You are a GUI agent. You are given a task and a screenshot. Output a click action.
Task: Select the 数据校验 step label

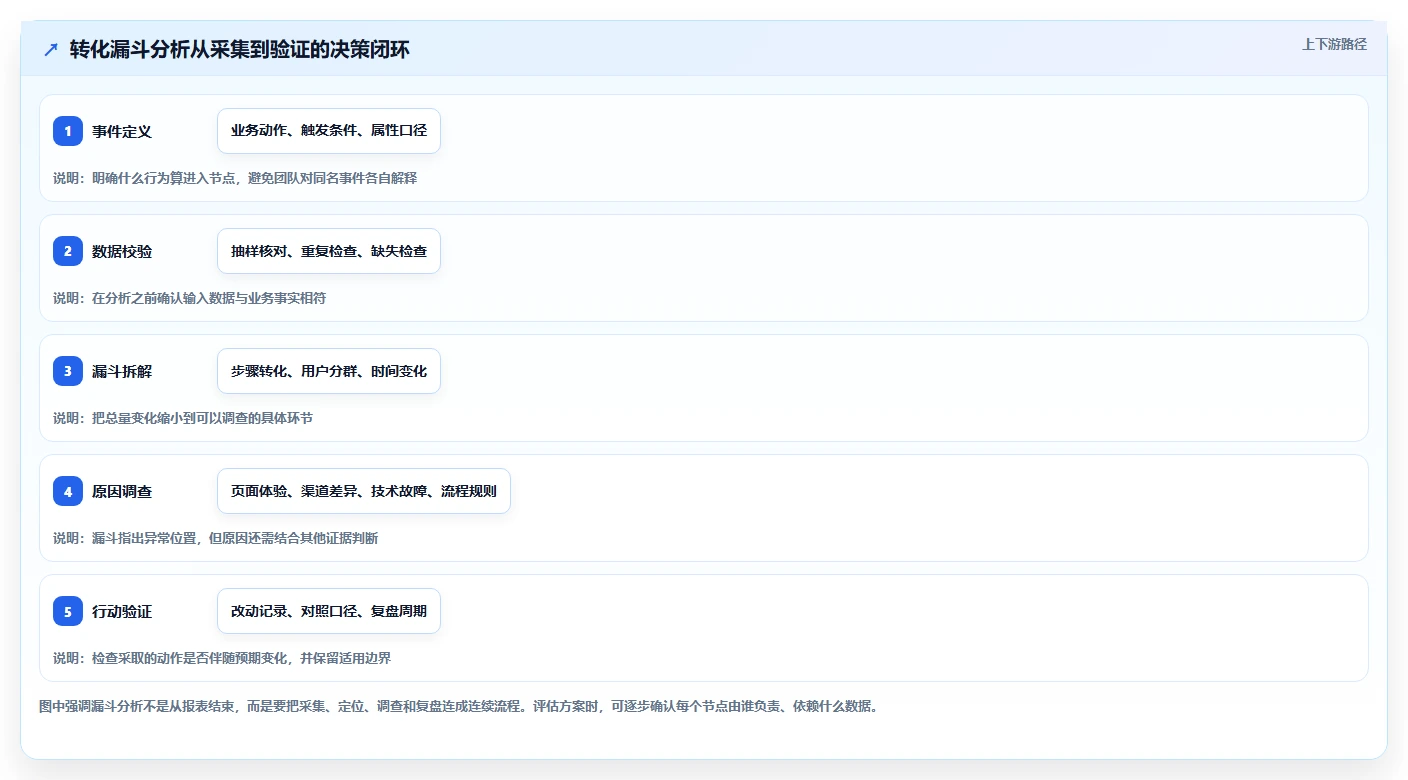[x=122, y=251]
